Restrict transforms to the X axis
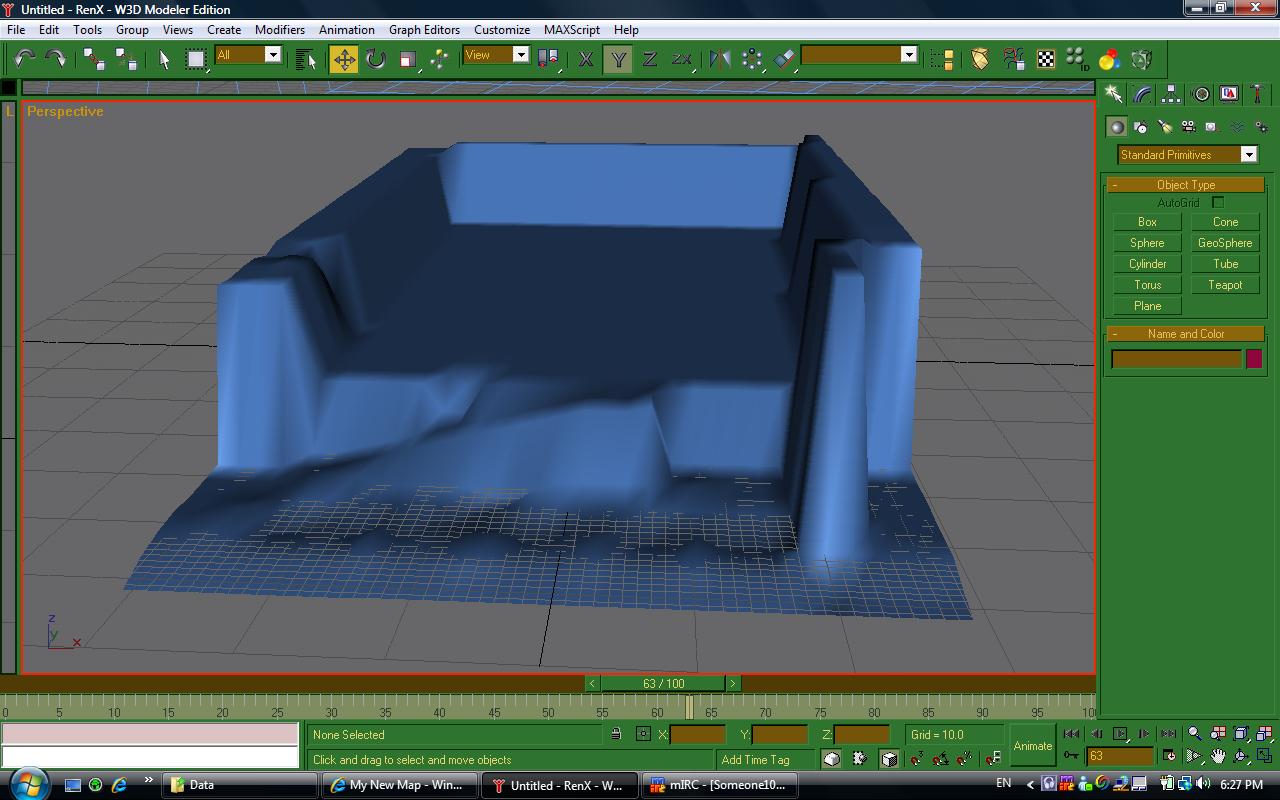1280x800 pixels. click(x=586, y=60)
